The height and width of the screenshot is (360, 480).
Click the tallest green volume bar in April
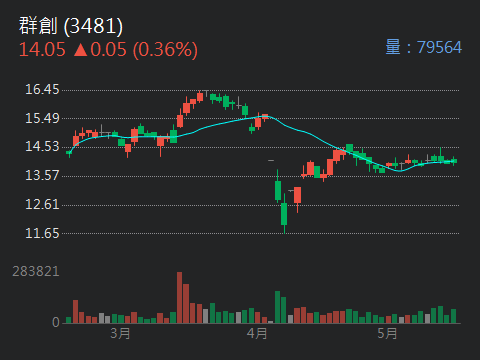[x=277, y=307]
